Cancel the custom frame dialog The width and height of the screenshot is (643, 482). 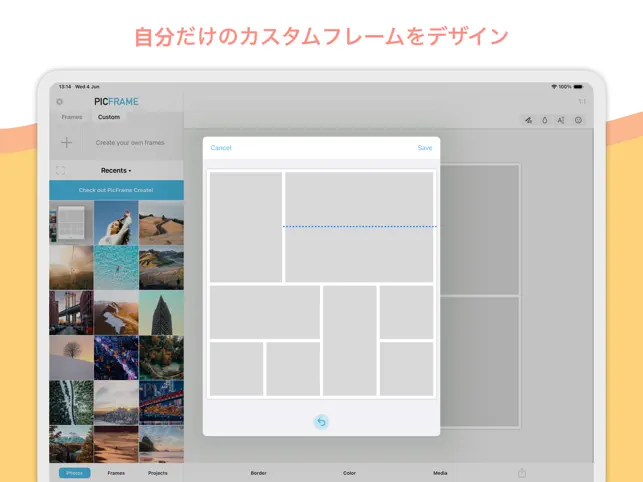[x=221, y=148]
